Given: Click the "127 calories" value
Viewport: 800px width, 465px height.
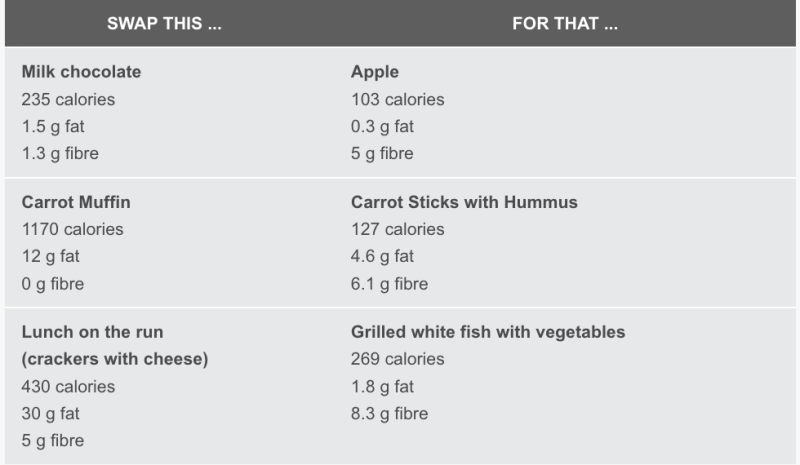Looking at the screenshot, I should coord(397,230).
